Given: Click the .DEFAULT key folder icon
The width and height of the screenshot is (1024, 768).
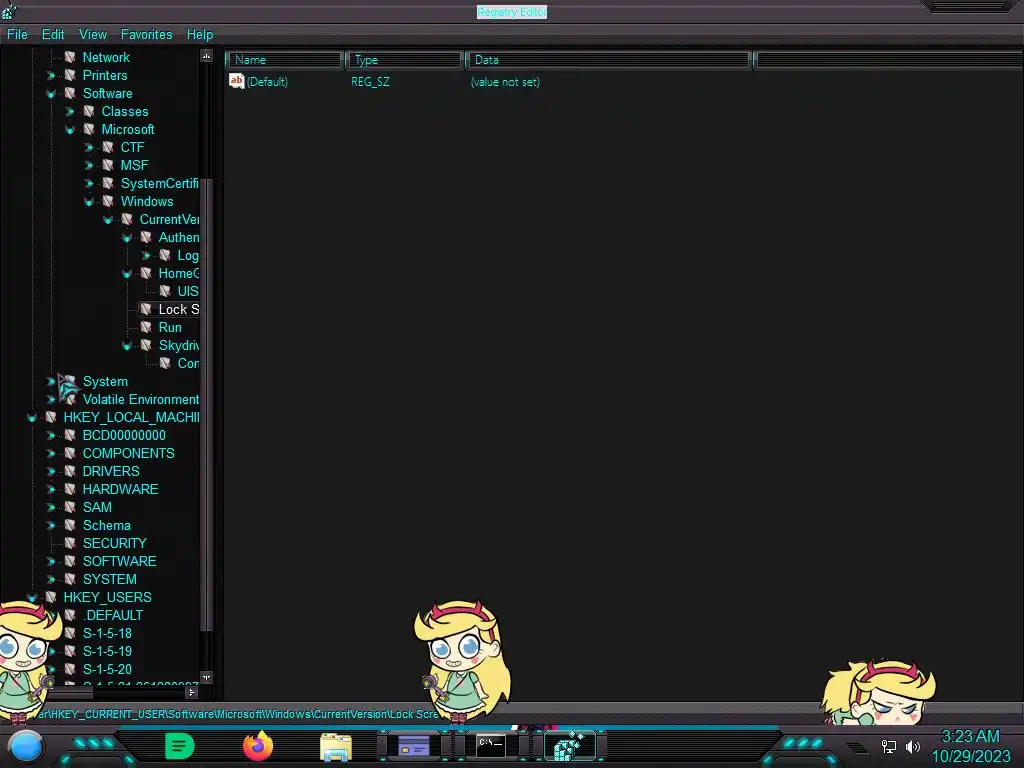Looking at the screenshot, I should pos(70,615).
